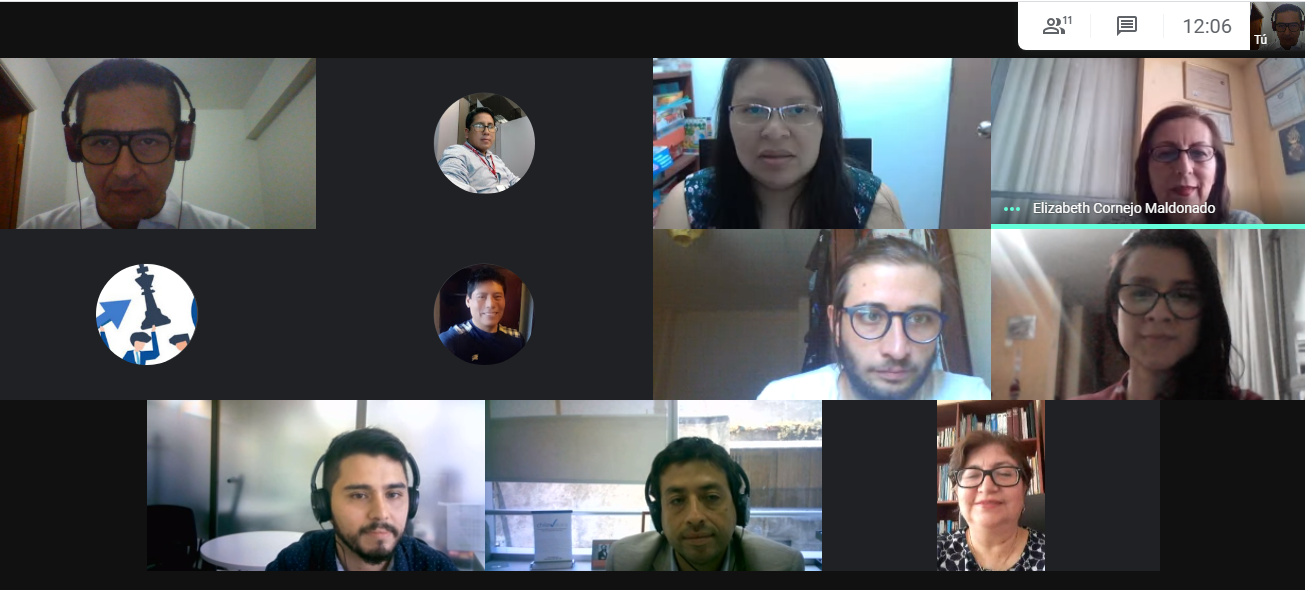The image size is (1305, 590).
Task: Click the participant count badge showing 11
Action: coord(1068,20)
